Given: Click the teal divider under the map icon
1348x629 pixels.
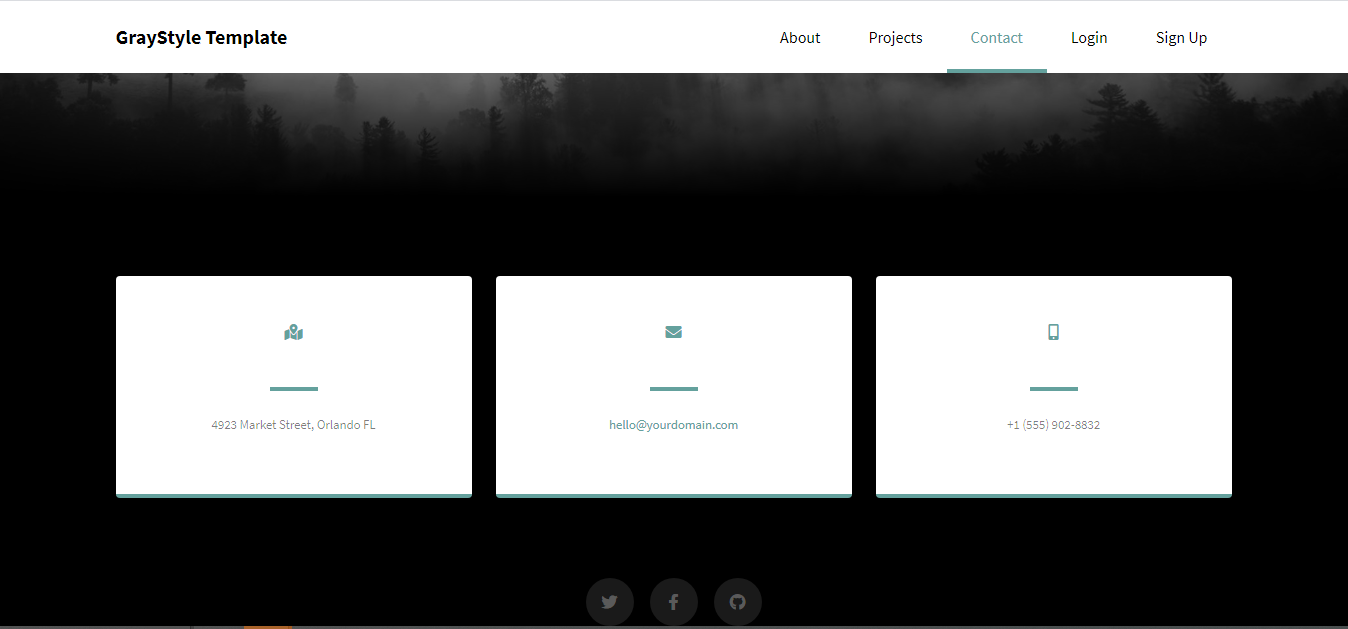Looking at the screenshot, I should pyautogui.click(x=293, y=388).
